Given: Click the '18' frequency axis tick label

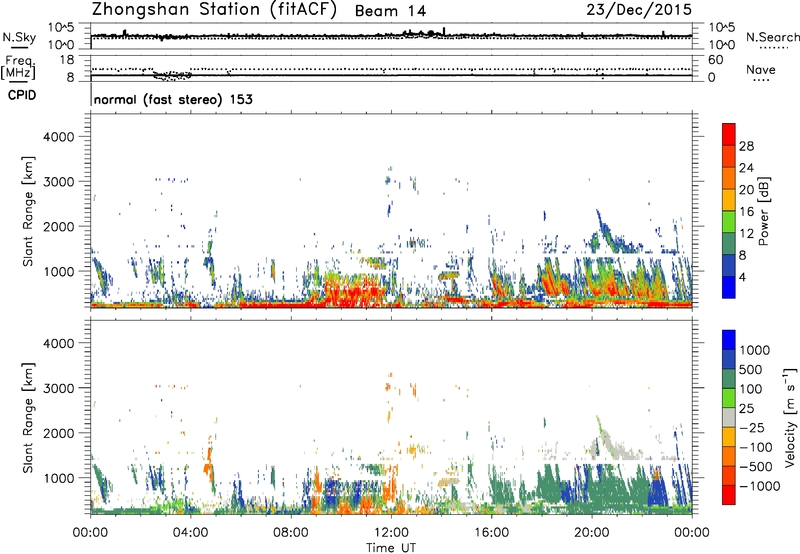Looking at the screenshot, I should point(67,60).
